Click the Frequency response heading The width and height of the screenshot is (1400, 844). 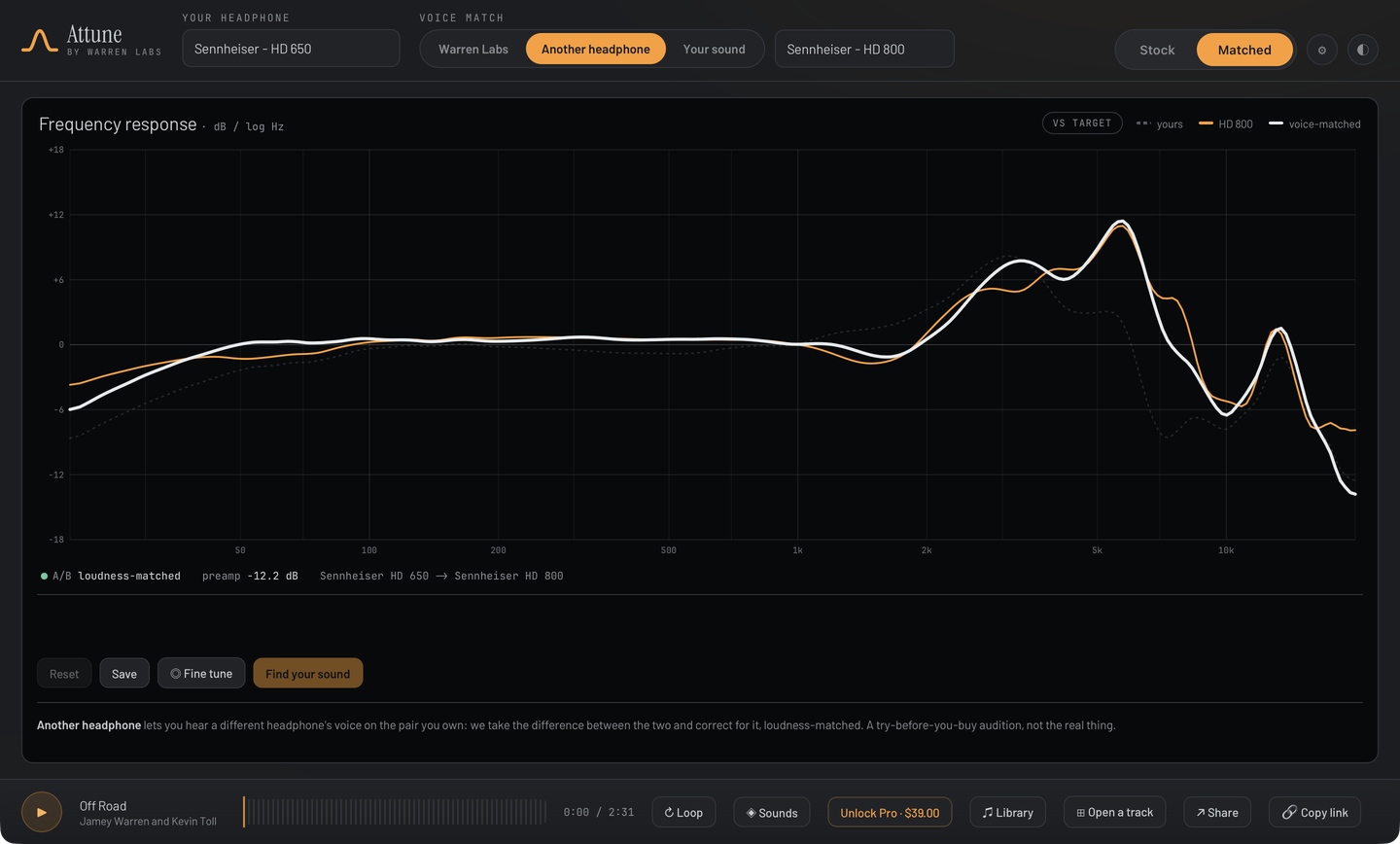coord(118,124)
